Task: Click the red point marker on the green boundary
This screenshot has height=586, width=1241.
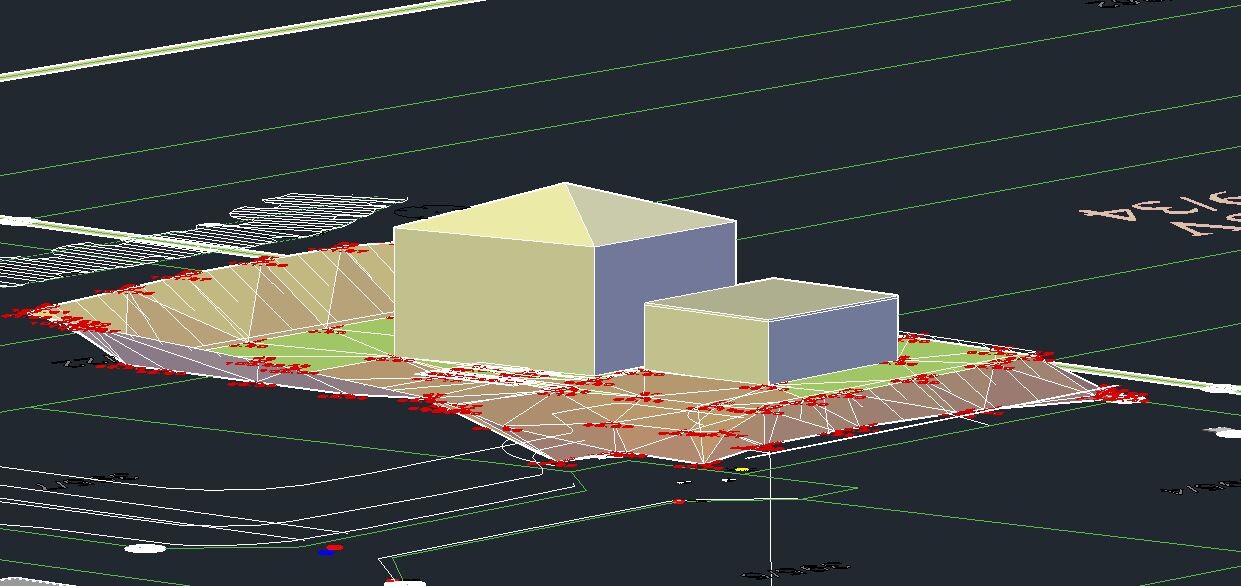Action: 680,501
